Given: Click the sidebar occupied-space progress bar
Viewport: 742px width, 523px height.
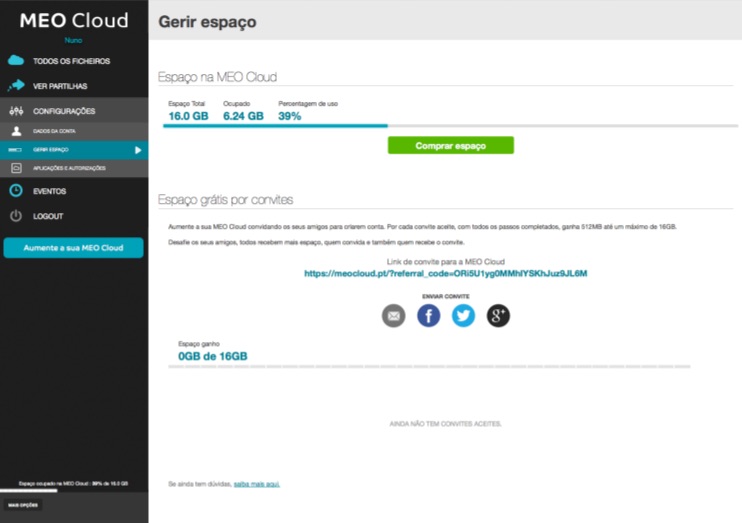Looking at the screenshot, I should coord(74,491).
